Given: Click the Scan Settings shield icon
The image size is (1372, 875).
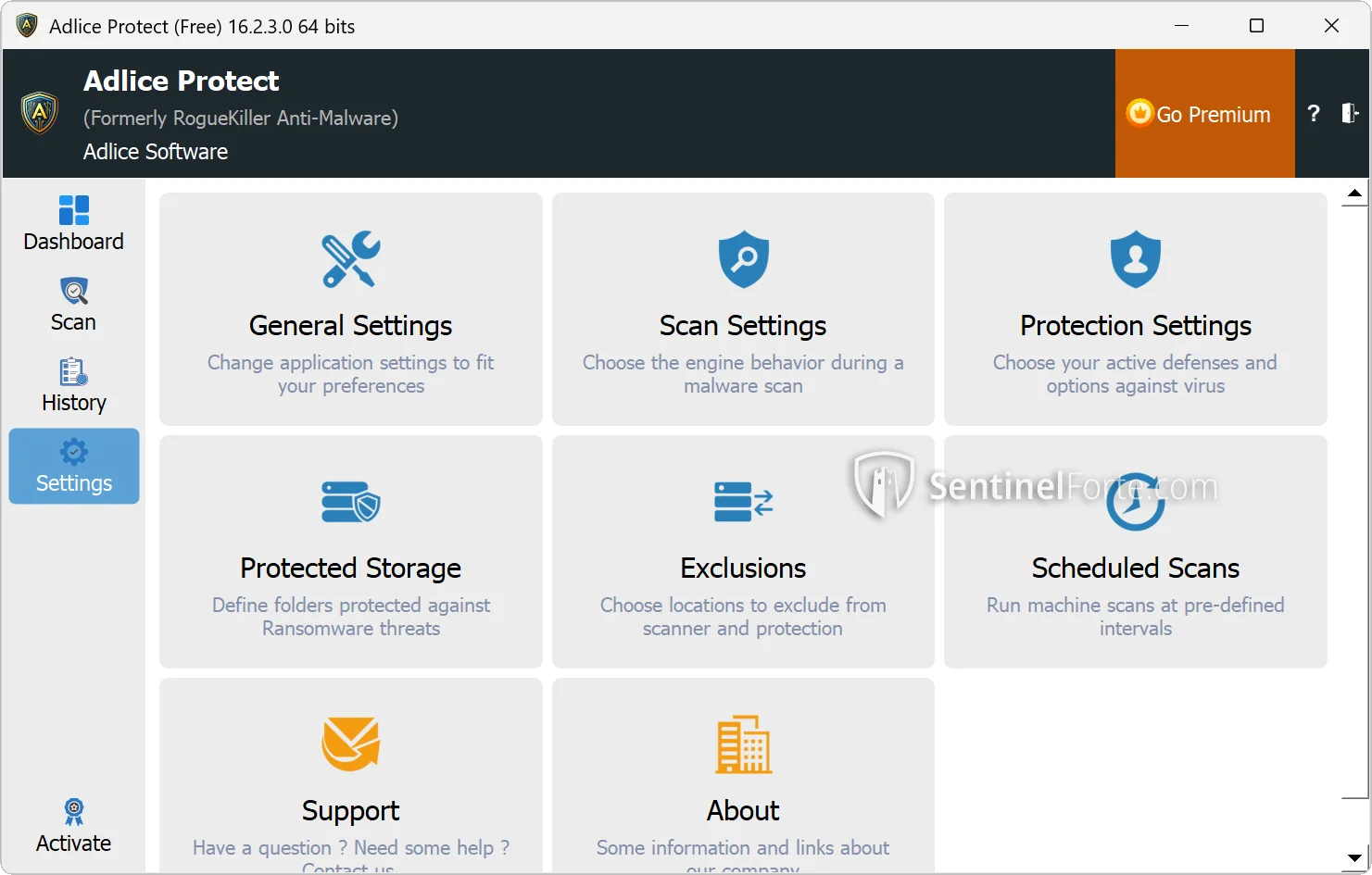Looking at the screenshot, I should (744, 259).
